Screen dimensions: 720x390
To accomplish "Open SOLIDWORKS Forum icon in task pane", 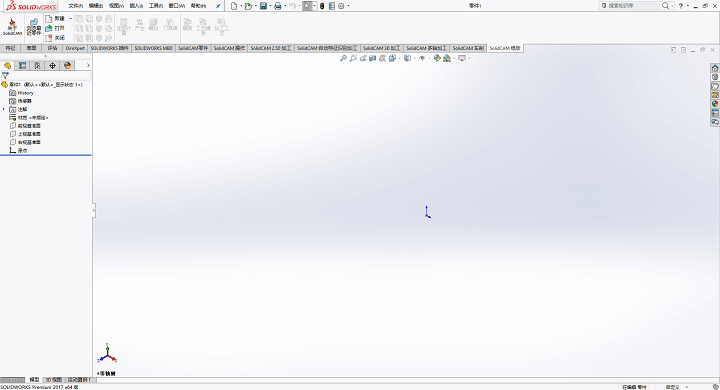I will (x=715, y=122).
